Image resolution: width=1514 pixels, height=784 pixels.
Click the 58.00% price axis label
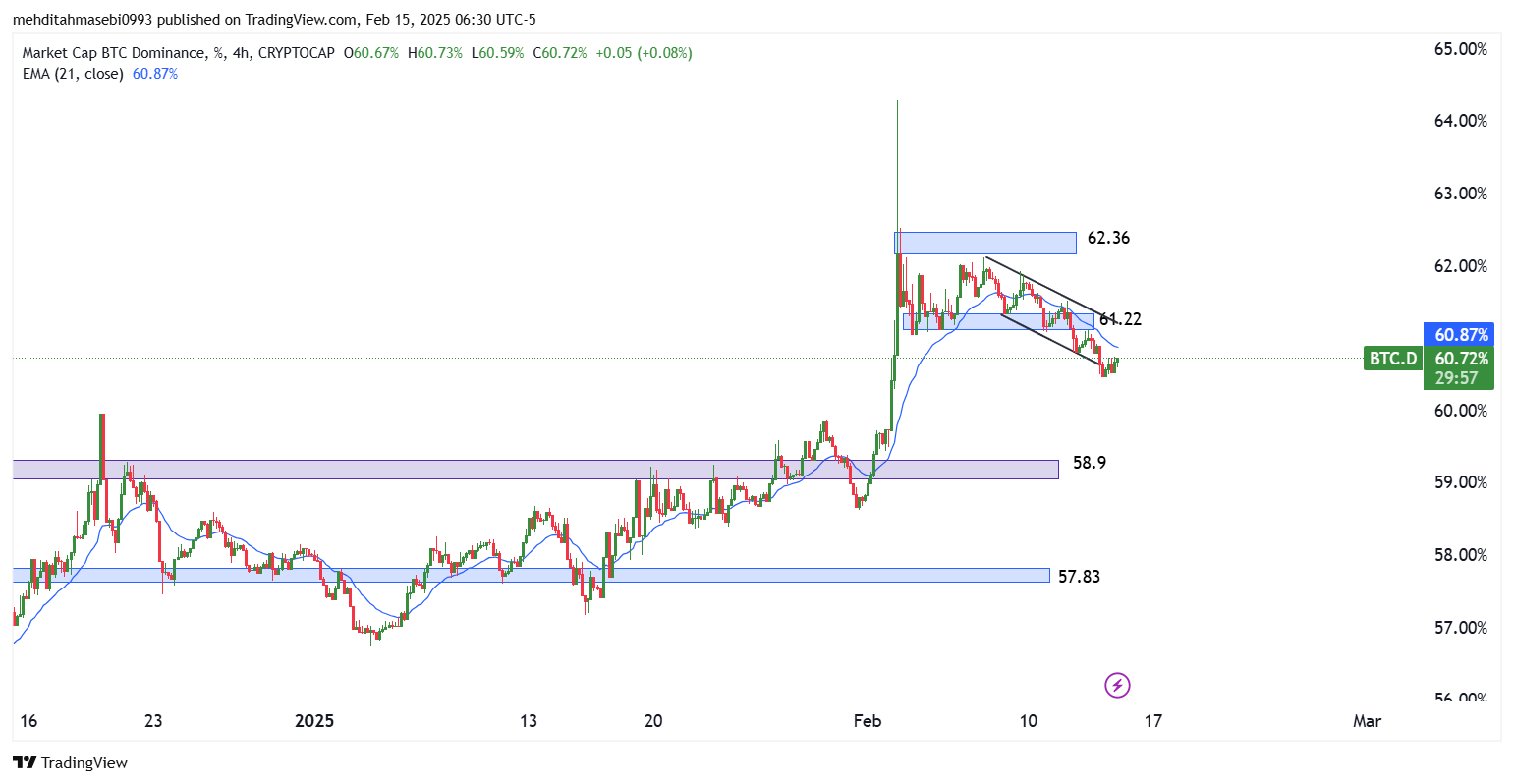coord(1461,555)
